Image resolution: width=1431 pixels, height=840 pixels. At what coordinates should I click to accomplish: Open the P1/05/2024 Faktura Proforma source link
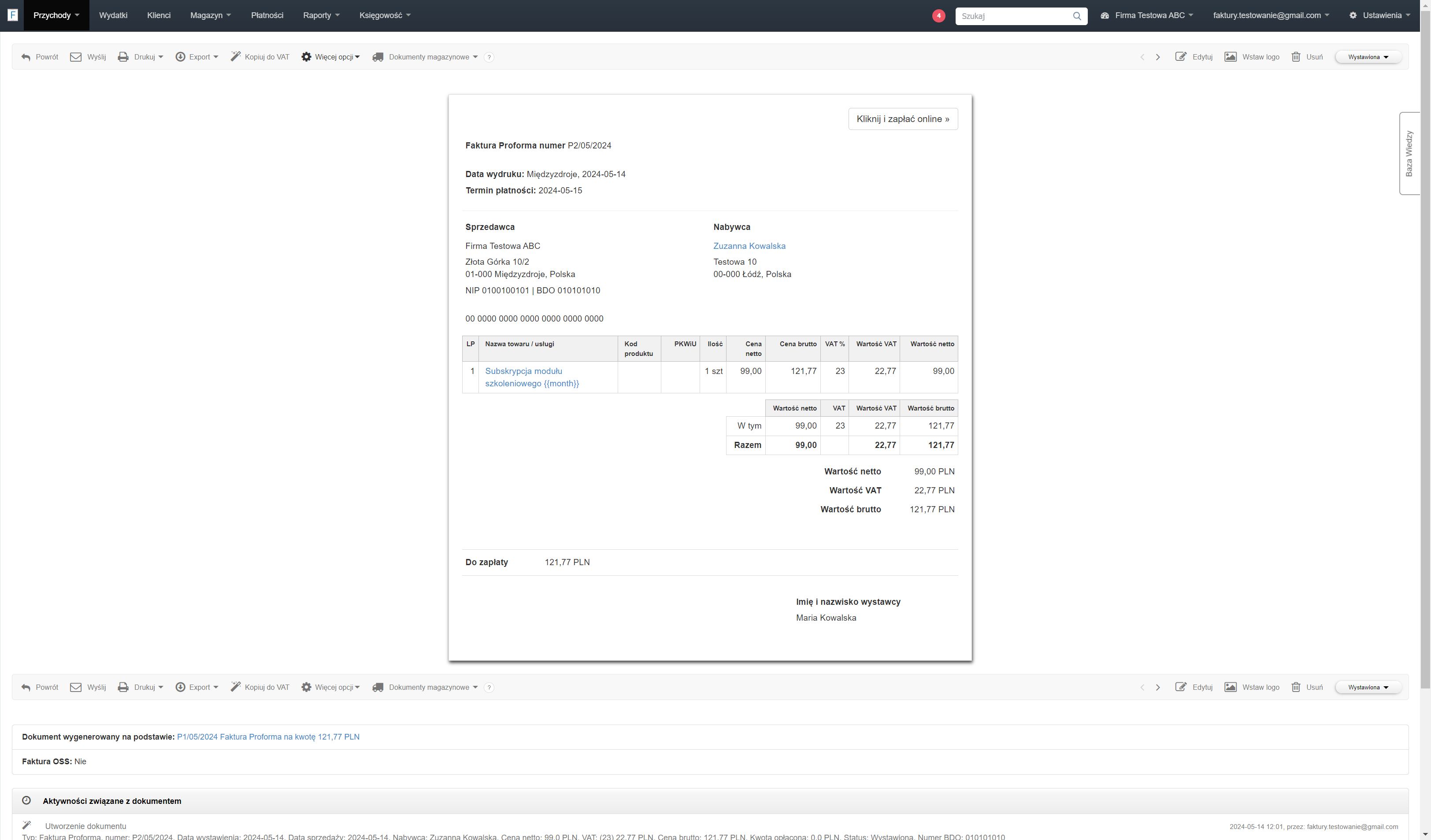pyautogui.click(x=268, y=736)
